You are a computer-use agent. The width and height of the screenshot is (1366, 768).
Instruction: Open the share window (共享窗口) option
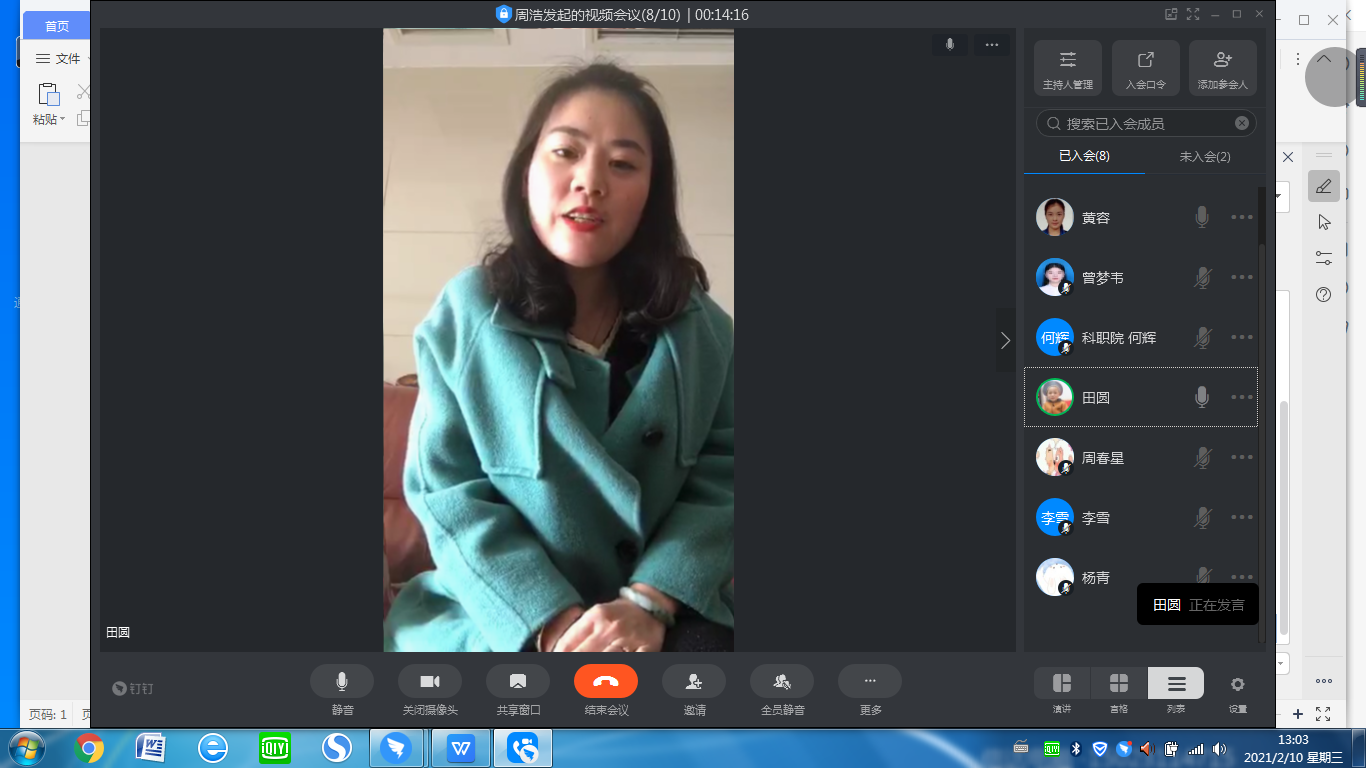click(518, 682)
